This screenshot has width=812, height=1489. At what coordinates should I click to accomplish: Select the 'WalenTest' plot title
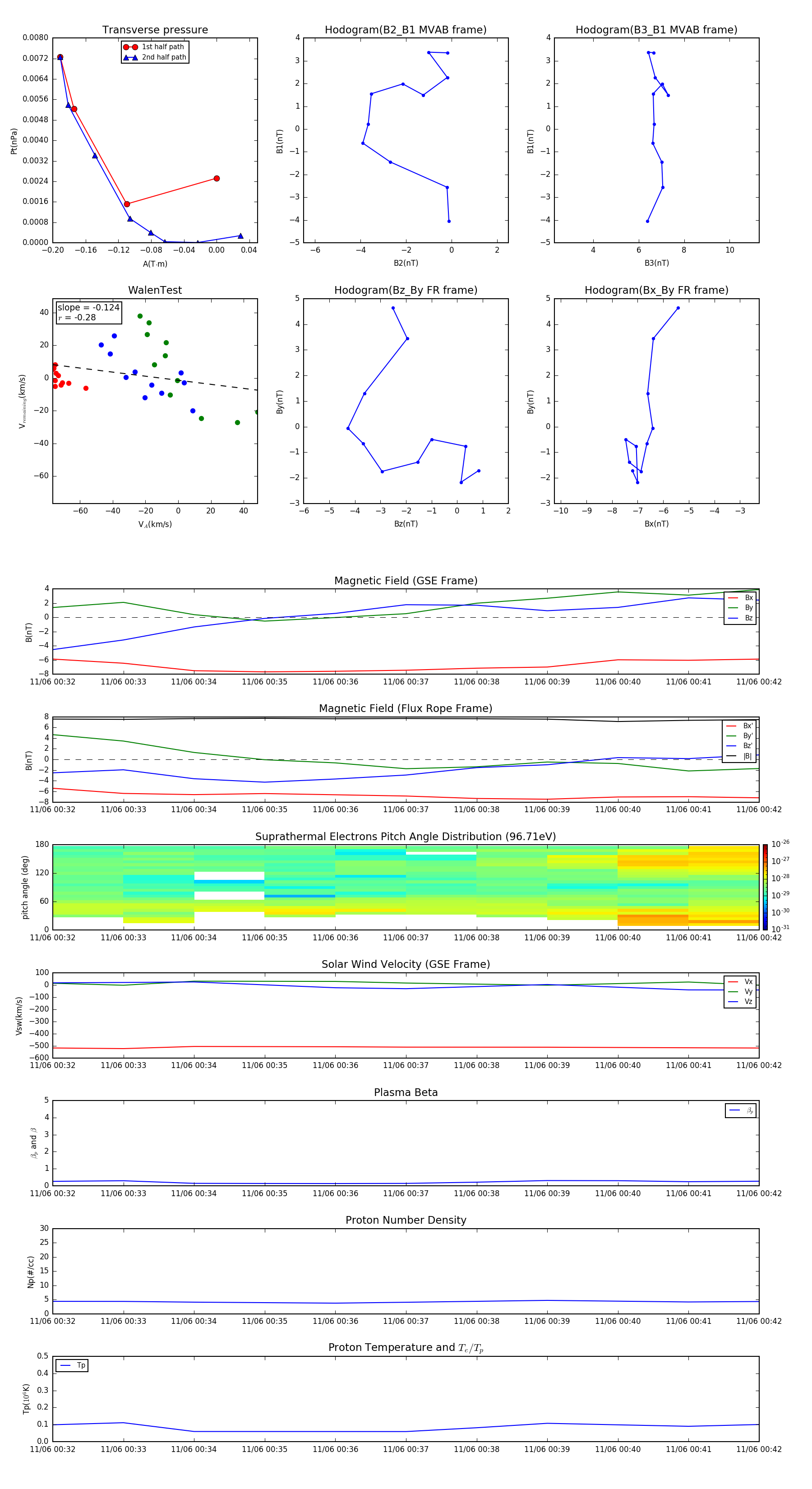click(x=155, y=290)
